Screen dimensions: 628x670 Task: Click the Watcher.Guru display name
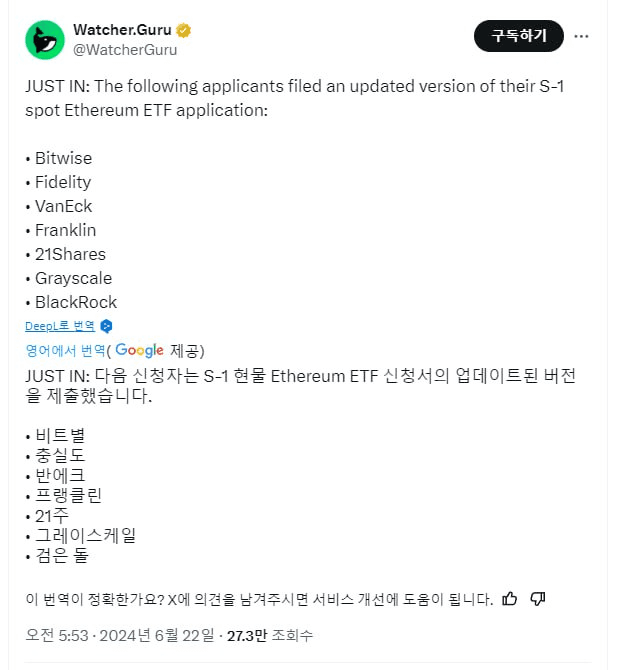click(122, 30)
